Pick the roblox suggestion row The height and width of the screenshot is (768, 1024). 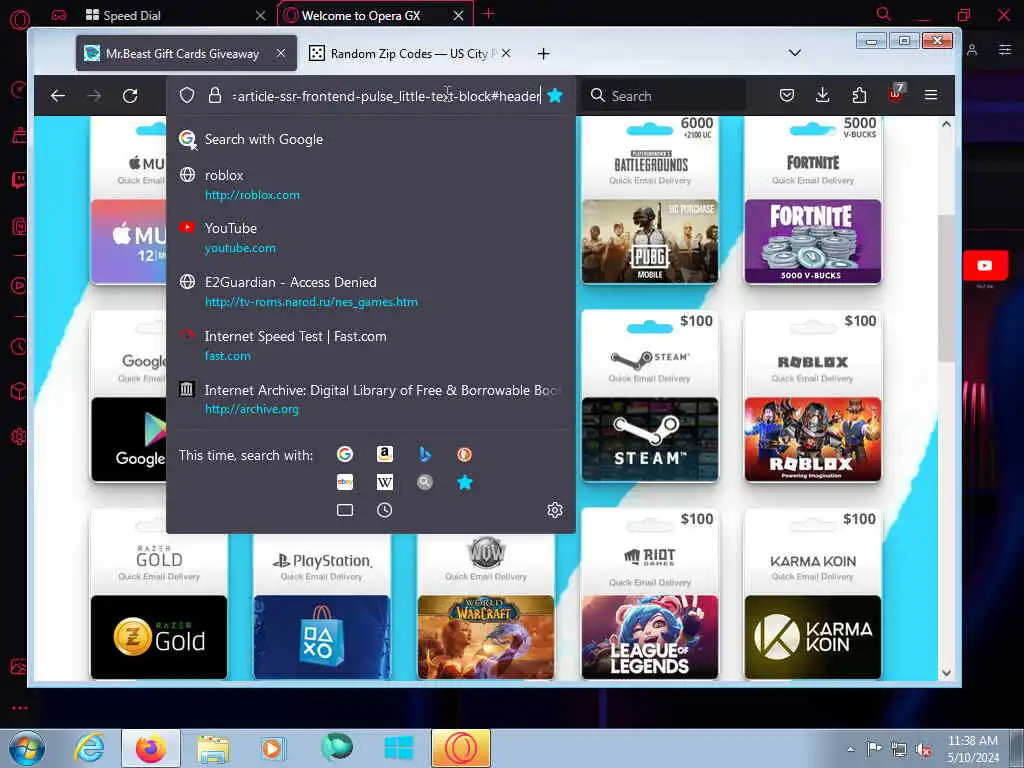(370, 185)
